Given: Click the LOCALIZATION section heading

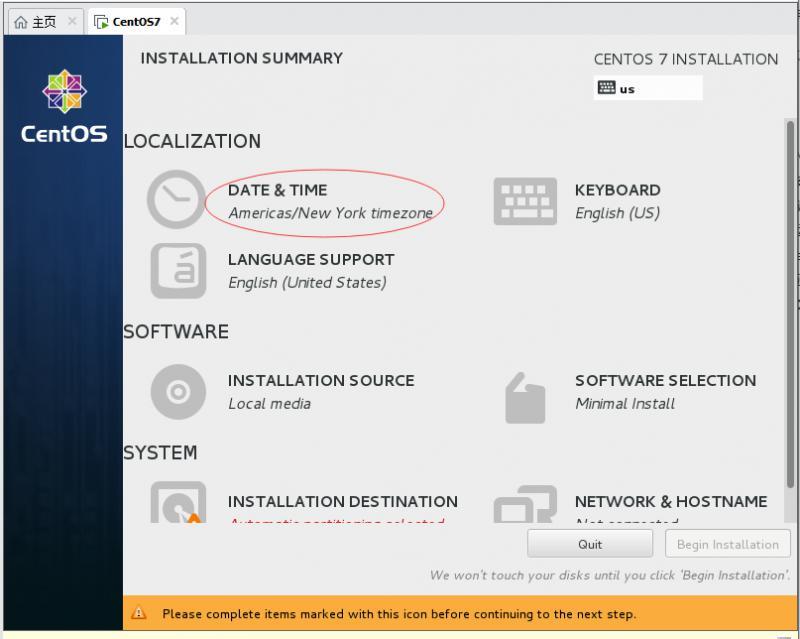Looking at the screenshot, I should point(192,141).
